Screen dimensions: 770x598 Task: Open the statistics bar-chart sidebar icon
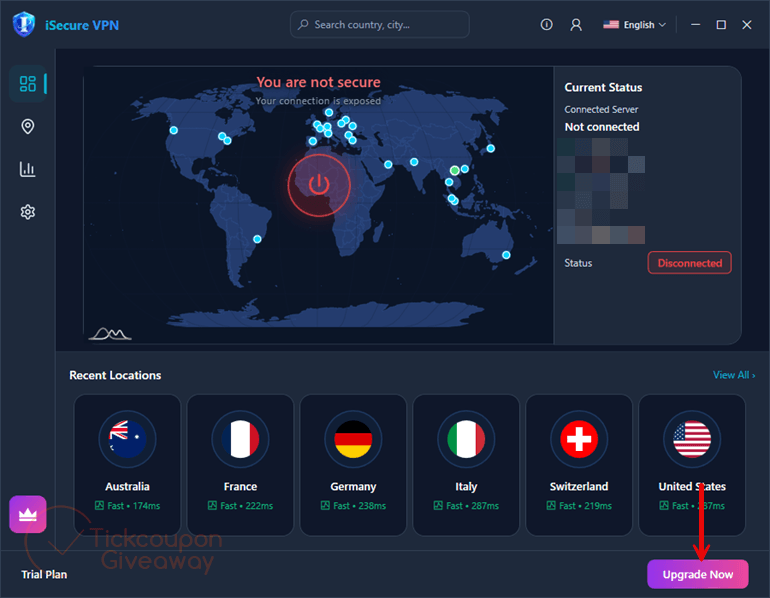point(28,169)
